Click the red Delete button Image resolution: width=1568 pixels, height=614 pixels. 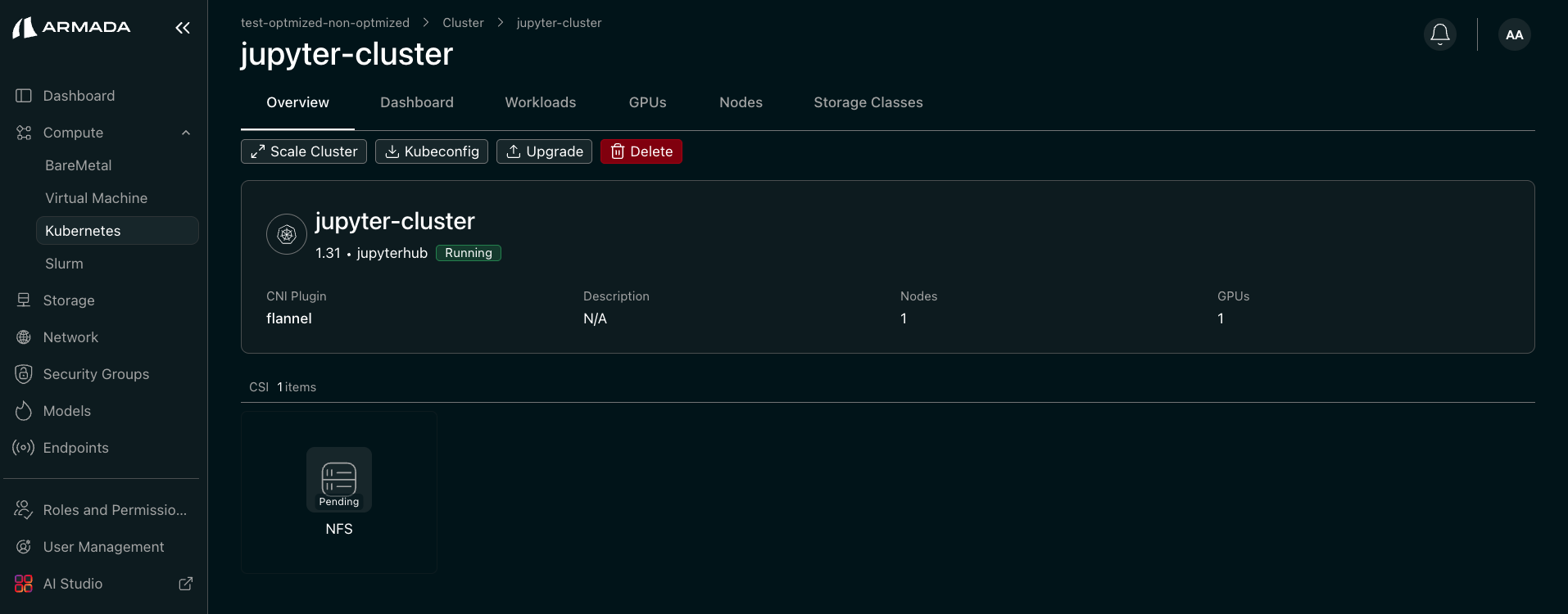641,151
